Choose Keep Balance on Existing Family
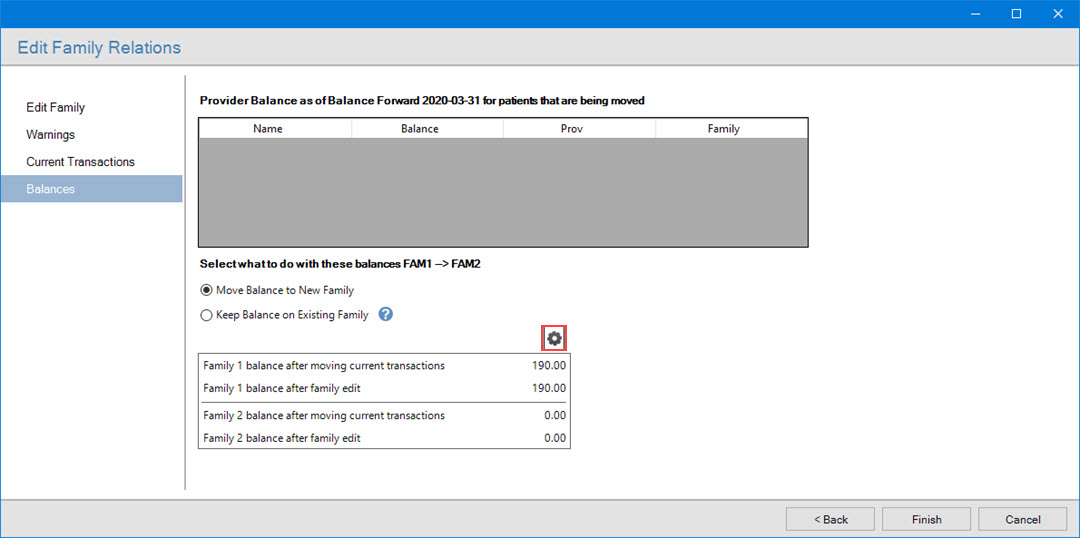 click(x=207, y=315)
